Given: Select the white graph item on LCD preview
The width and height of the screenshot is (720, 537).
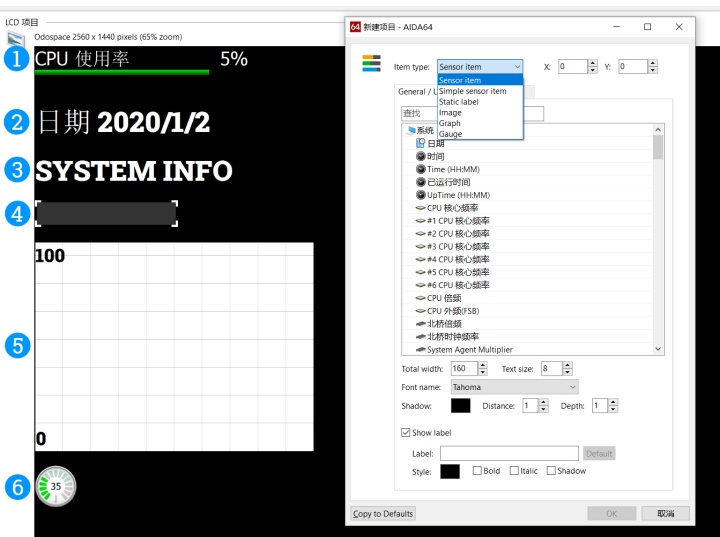Looking at the screenshot, I should (174, 346).
